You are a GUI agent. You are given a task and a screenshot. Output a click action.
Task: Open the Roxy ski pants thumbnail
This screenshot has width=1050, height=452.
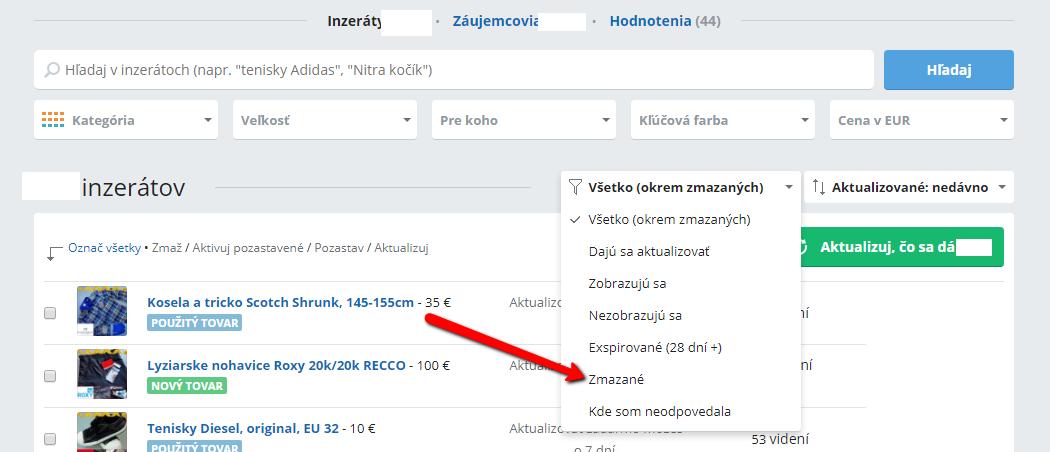coord(102,374)
